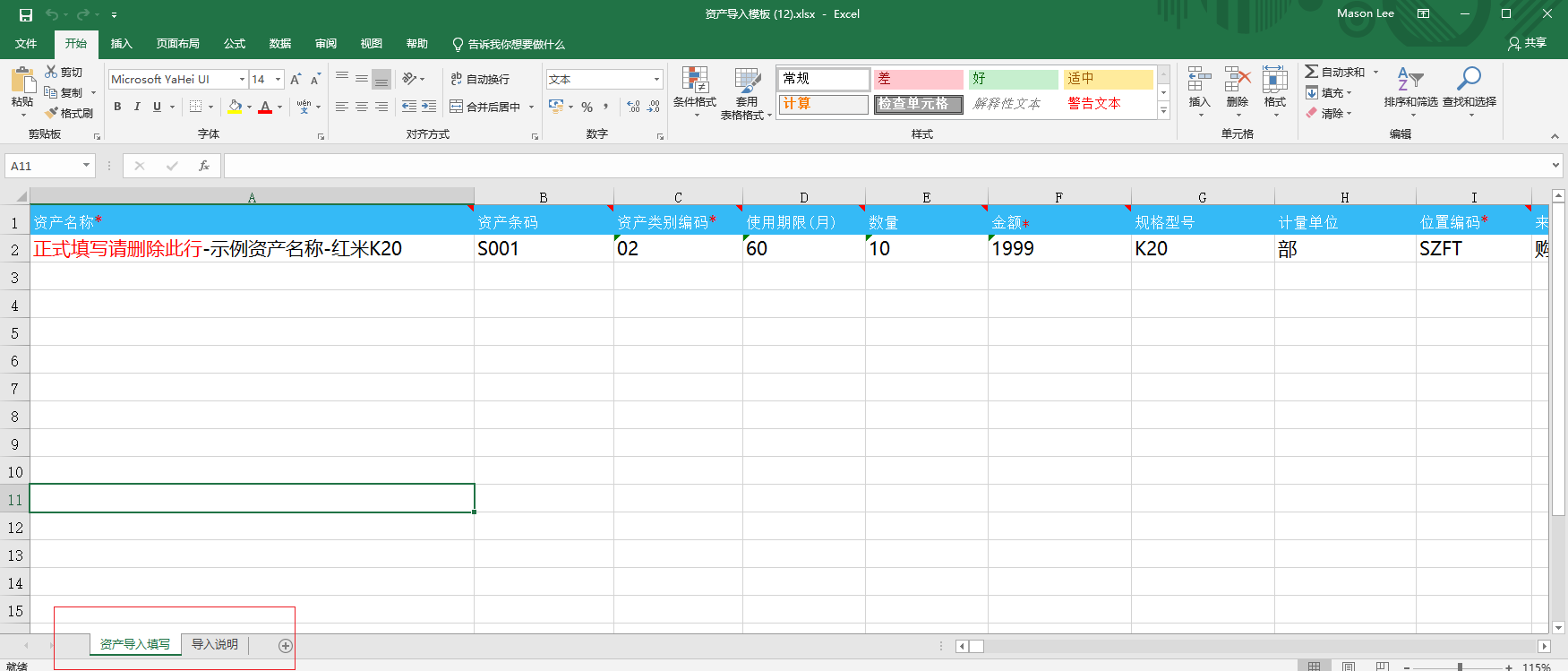Image resolution: width=1568 pixels, height=671 pixels.
Task: Apply percent style format
Action: (587, 107)
